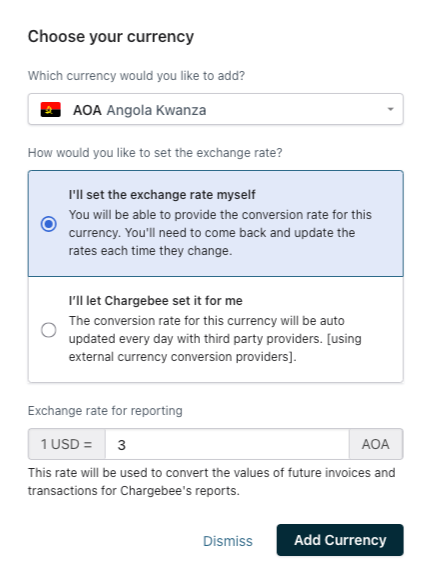Click the AOA suffix label in rate field
Viewport: 428px width, 578px height.
click(x=376, y=444)
